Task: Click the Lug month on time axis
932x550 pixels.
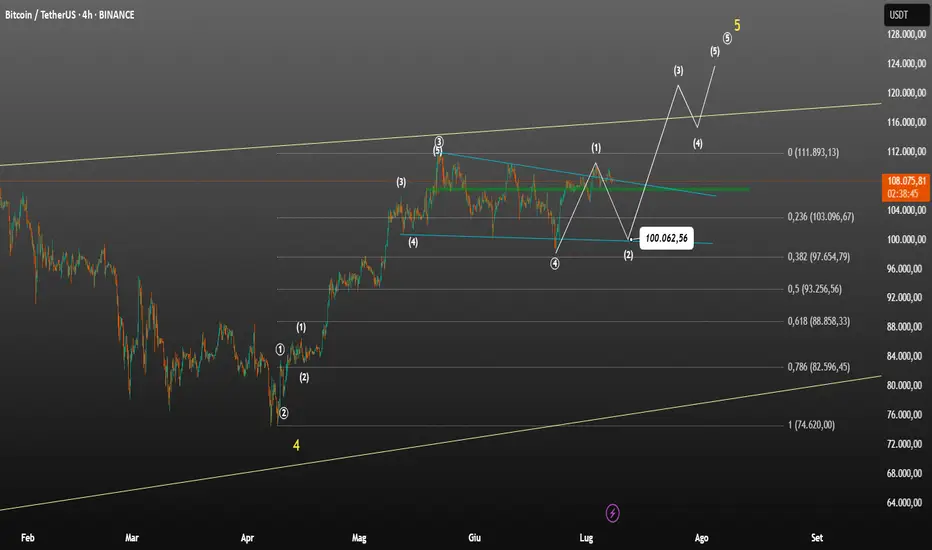Action: click(586, 538)
